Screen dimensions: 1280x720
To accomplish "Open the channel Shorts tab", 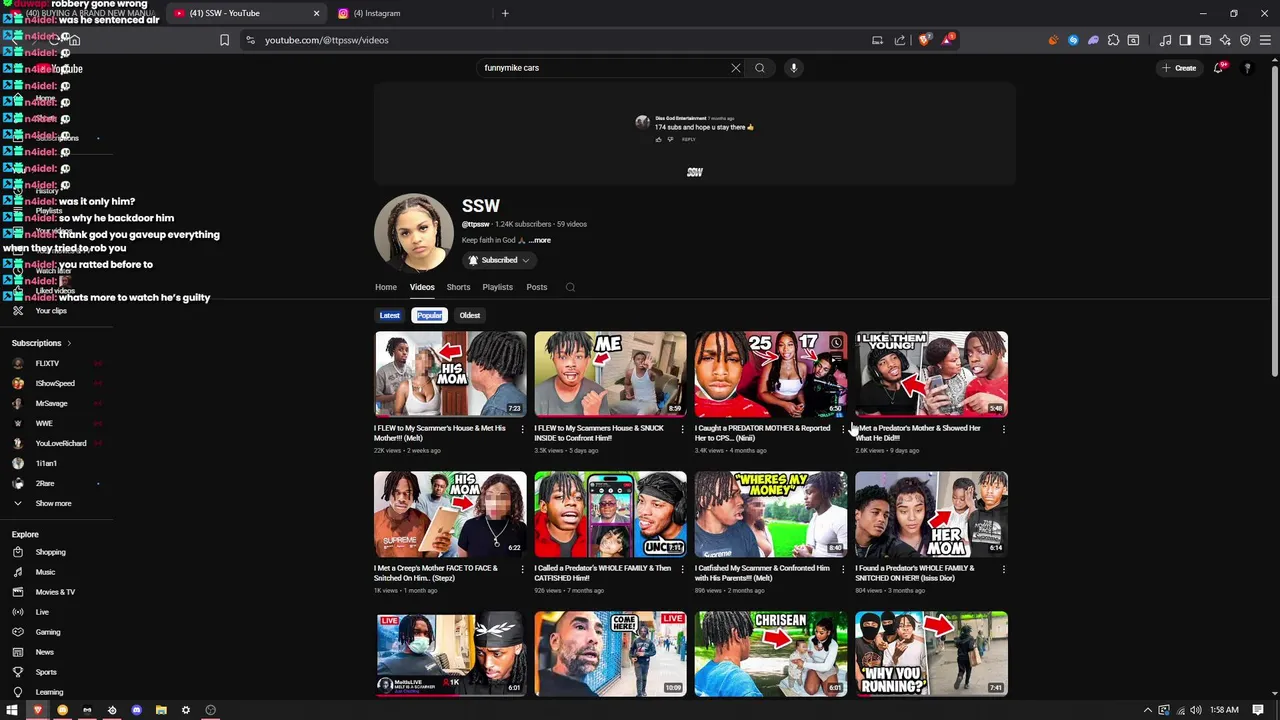I will (458, 287).
